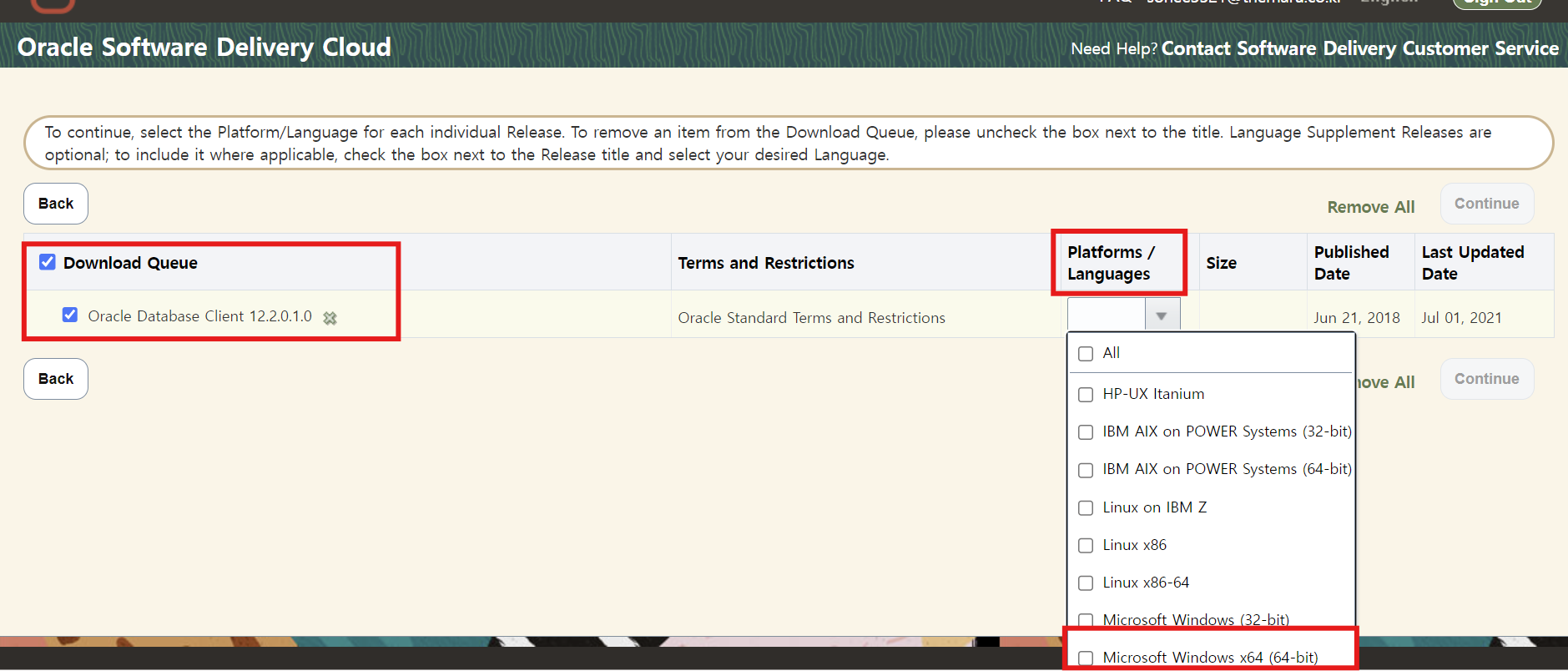Click the Oracle Software Delivery Cloud title
This screenshot has width=1568, height=671.
coord(204,47)
